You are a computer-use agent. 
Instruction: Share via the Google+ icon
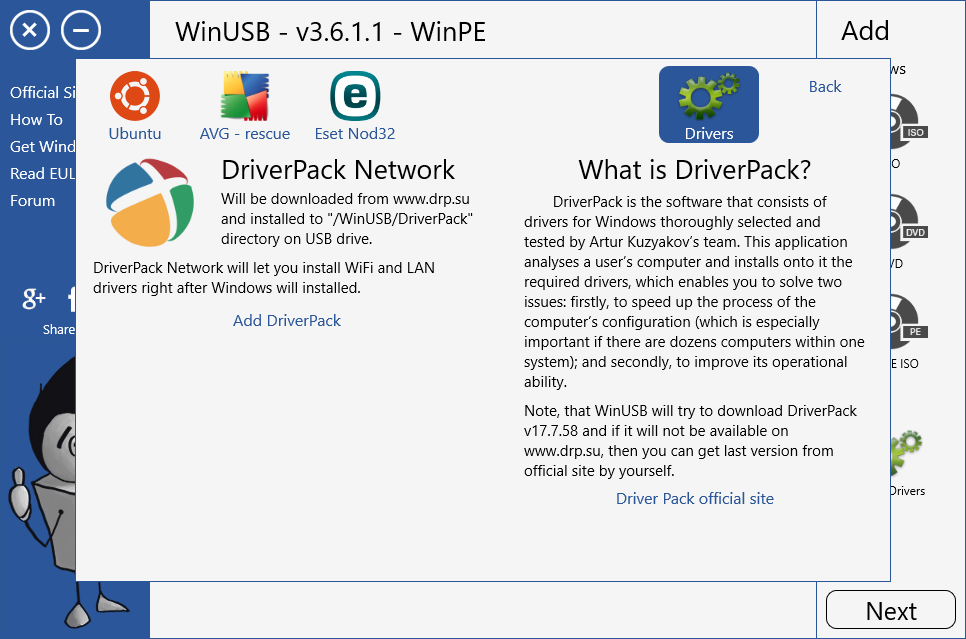point(35,297)
